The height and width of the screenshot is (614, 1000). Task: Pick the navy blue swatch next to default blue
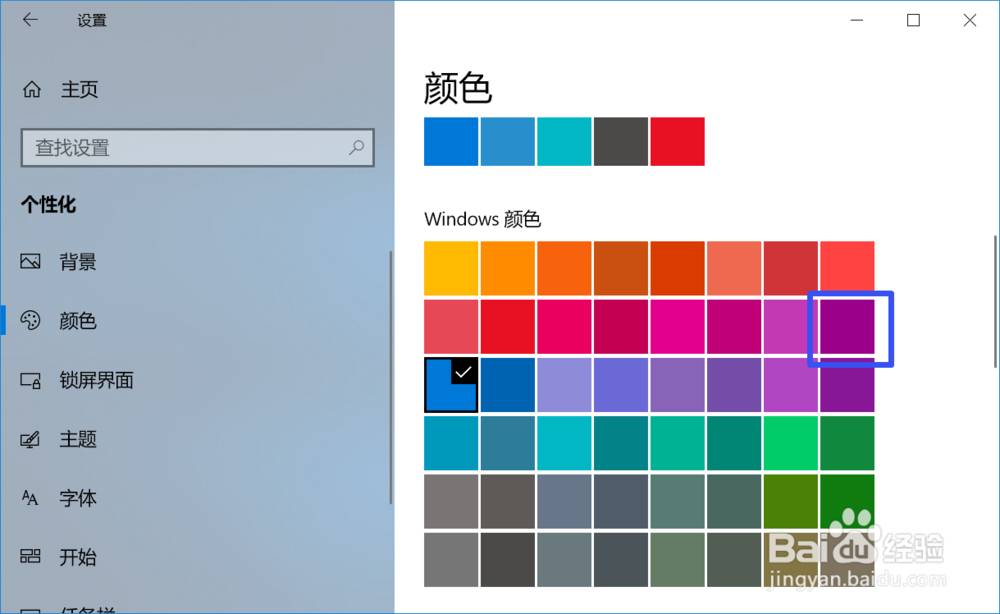[x=508, y=385]
